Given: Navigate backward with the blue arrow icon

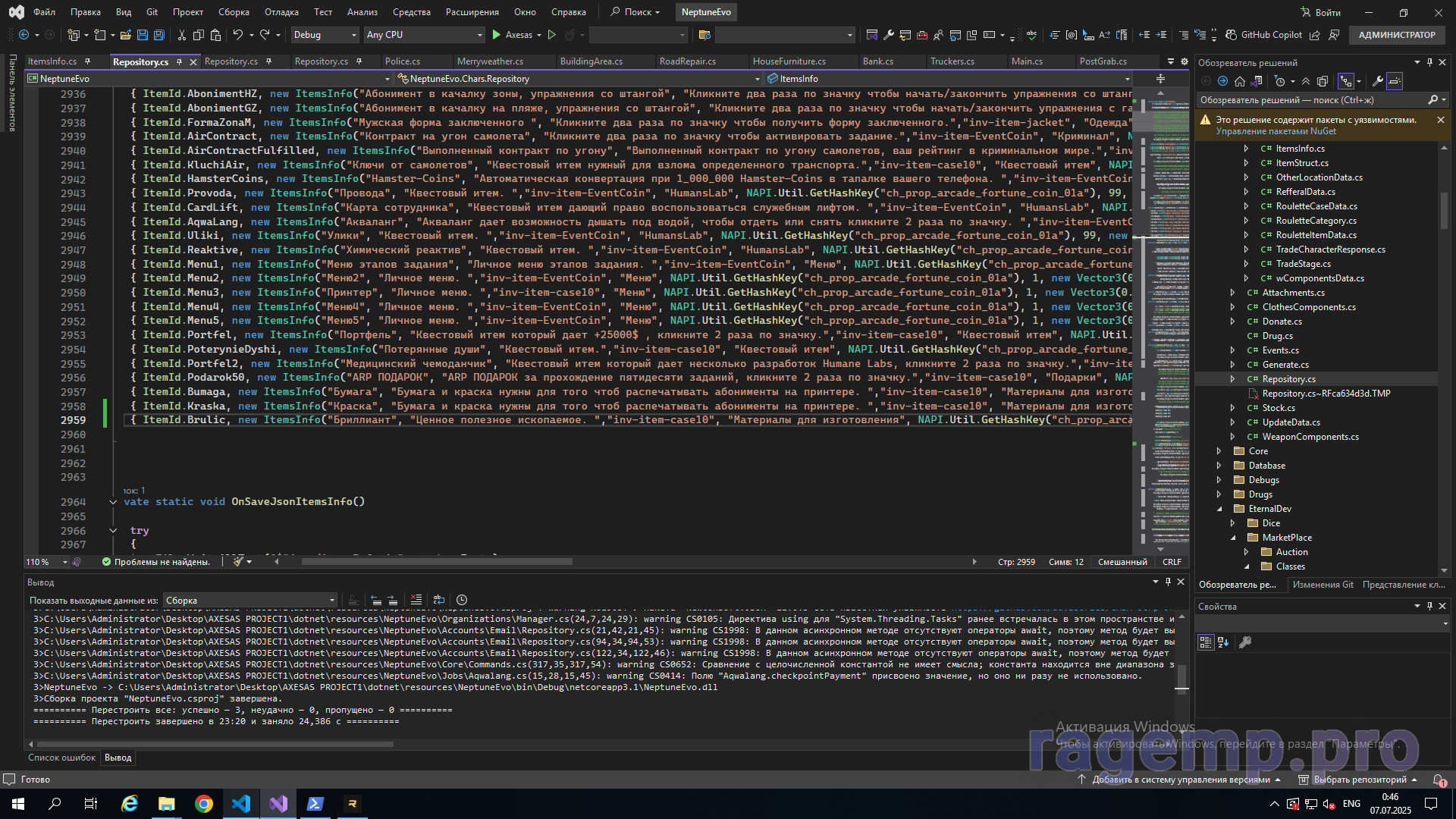Looking at the screenshot, I should [x=24, y=35].
